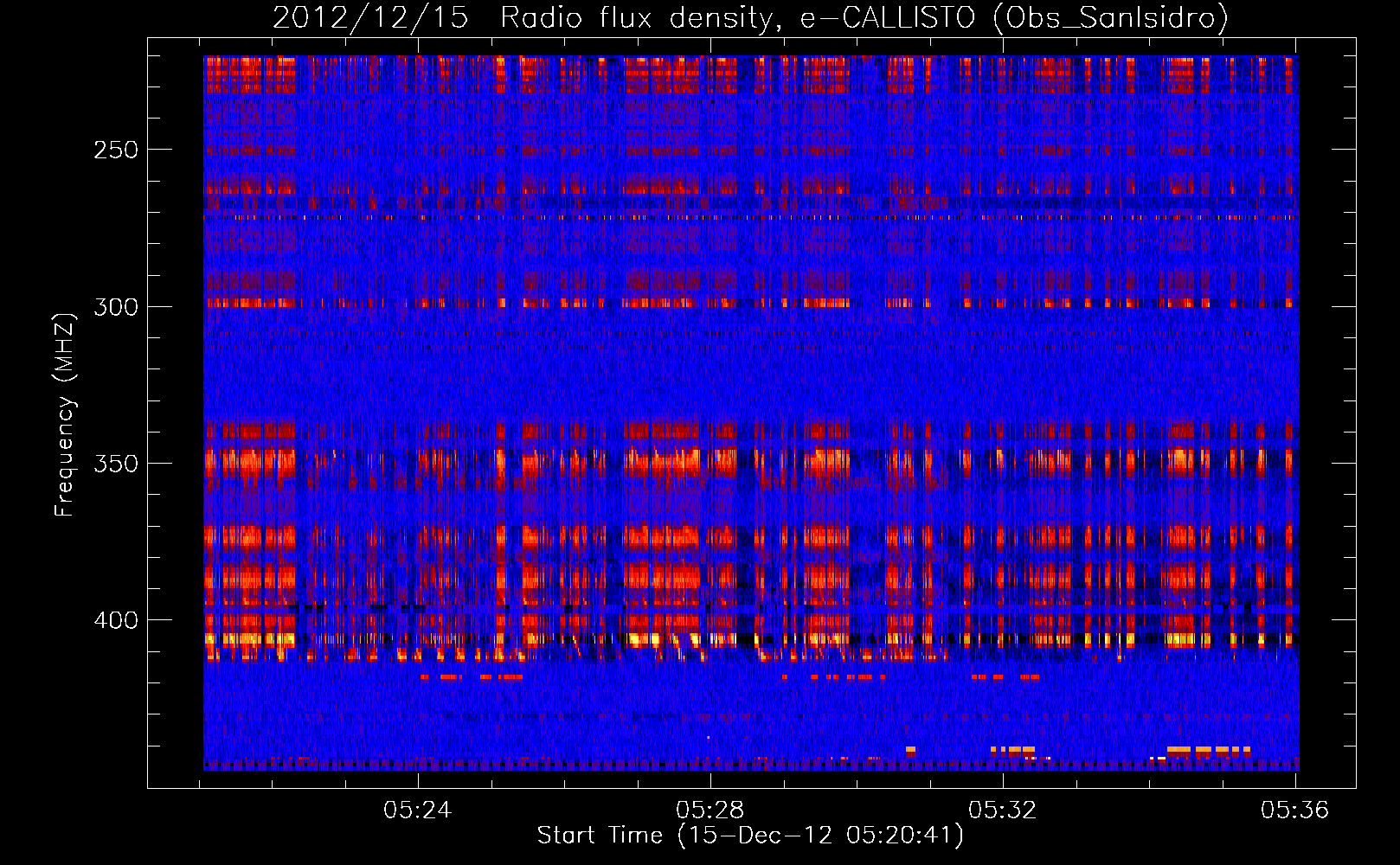Select the 350 frequency tick label

(116, 464)
